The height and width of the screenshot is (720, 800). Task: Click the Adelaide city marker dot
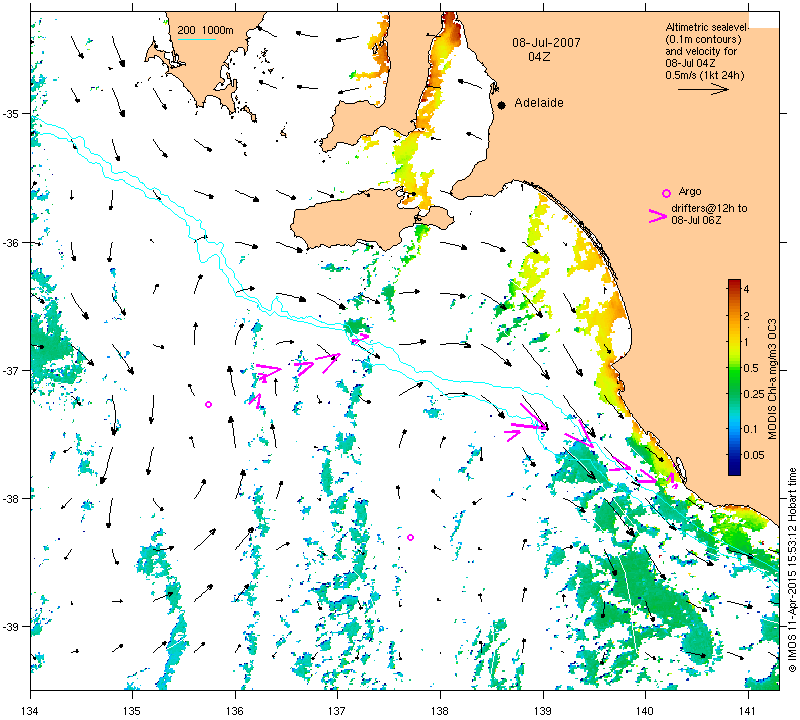click(502, 105)
